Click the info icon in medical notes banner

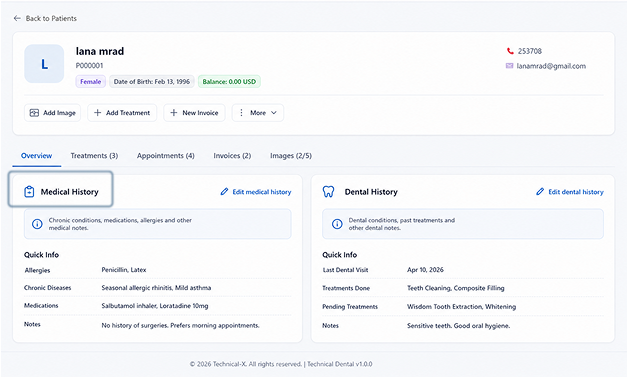[37, 224]
